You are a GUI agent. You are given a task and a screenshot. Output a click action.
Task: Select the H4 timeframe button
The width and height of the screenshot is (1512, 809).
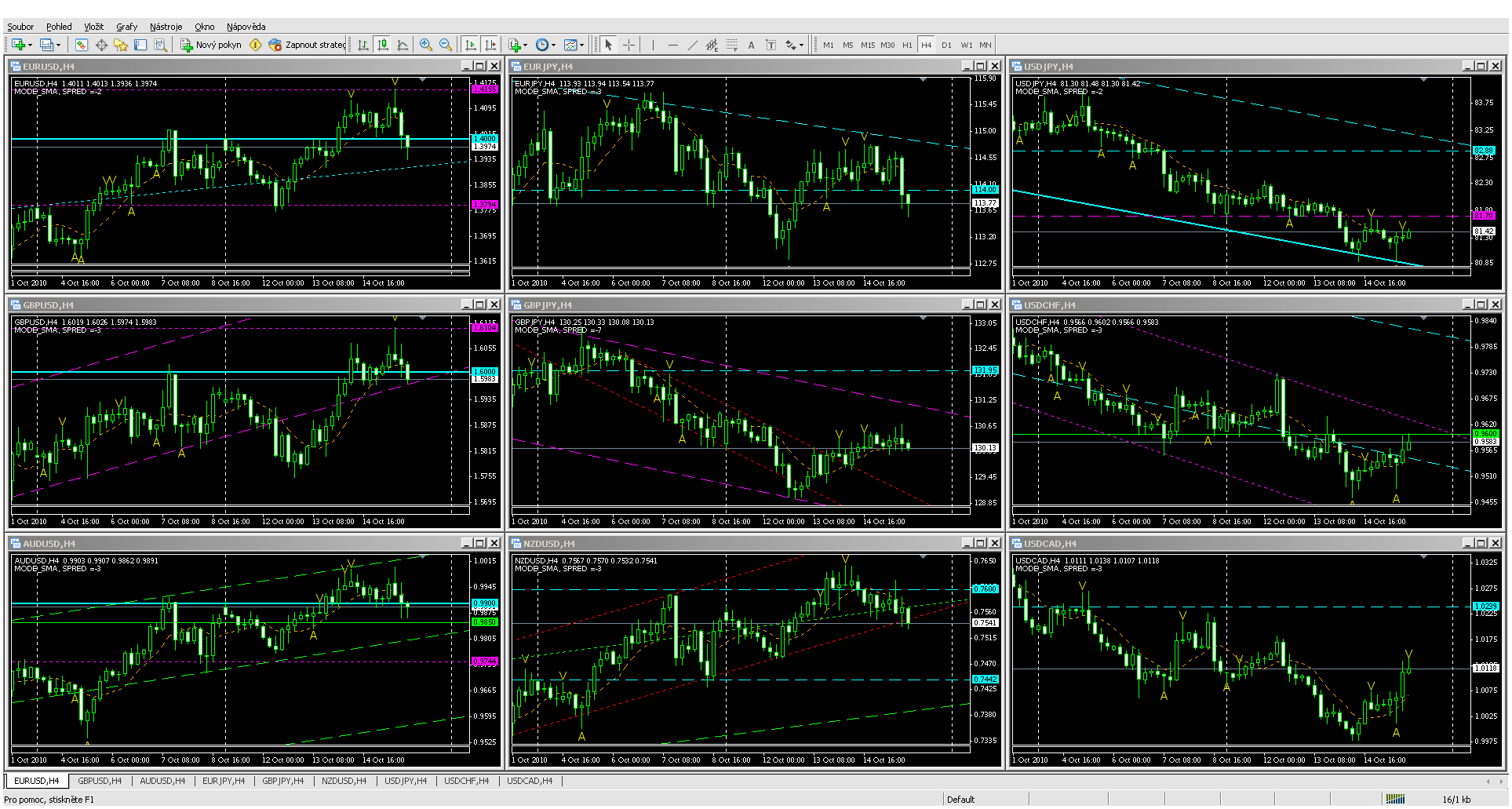927,45
